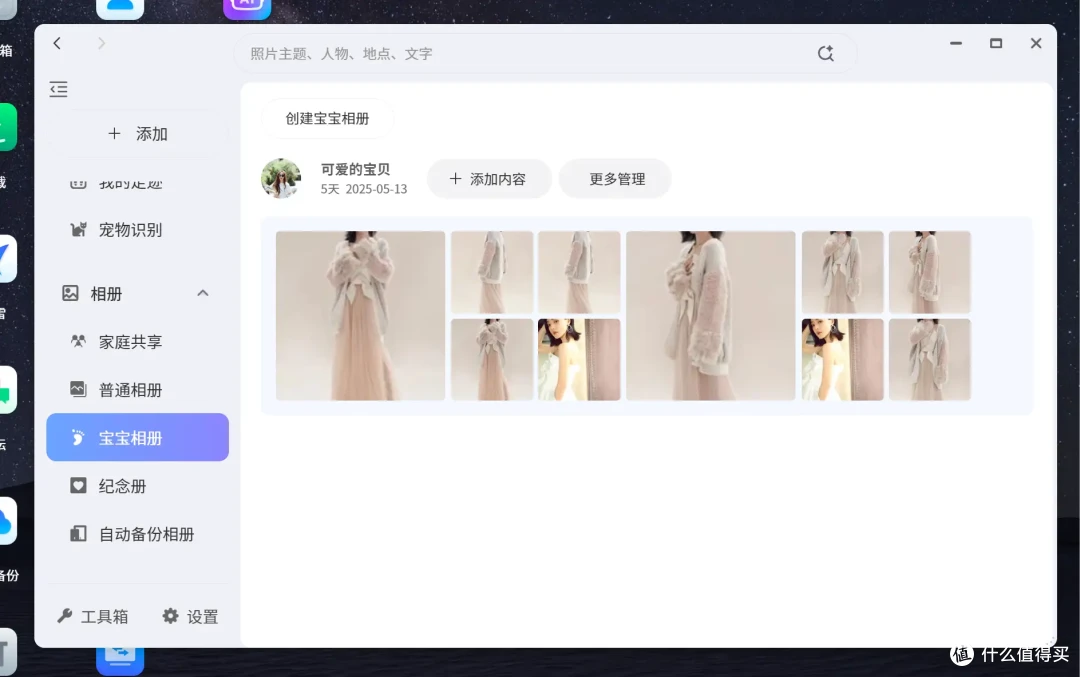The height and width of the screenshot is (677, 1080).
Task: Maximize the photo app window
Action: click(995, 43)
